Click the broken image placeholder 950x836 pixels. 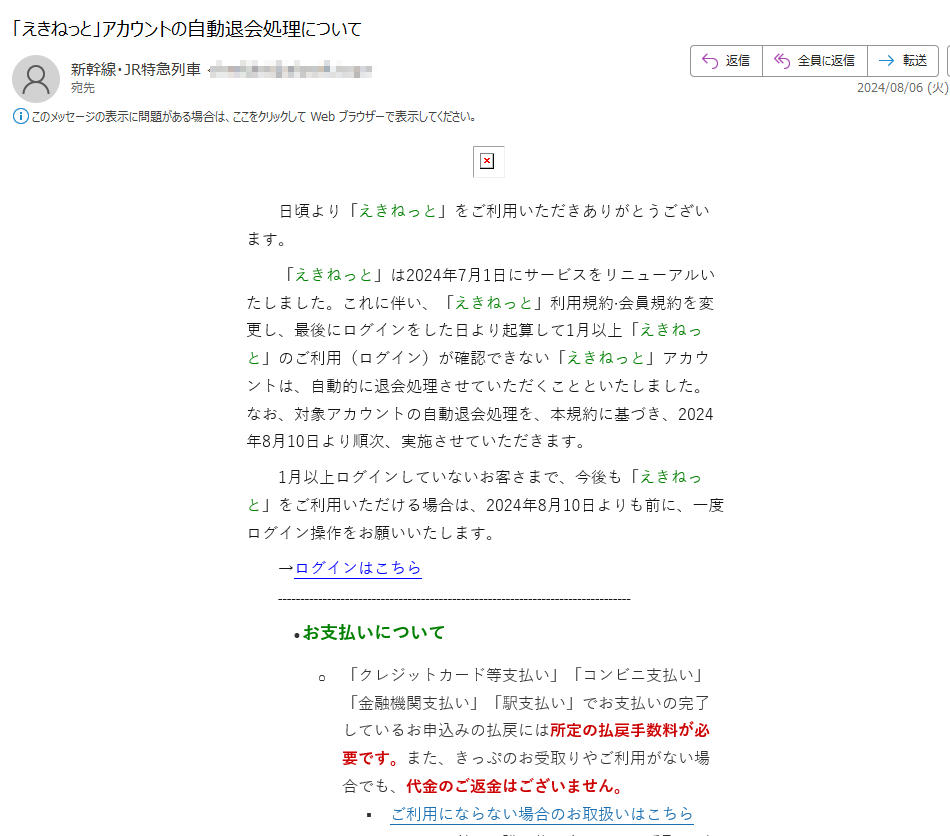pos(488,161)
